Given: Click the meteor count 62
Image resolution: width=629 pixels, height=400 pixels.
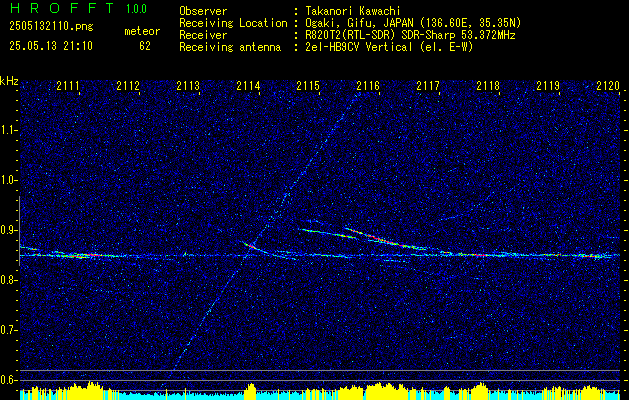Looking at the screenshot, I should 145,46.
